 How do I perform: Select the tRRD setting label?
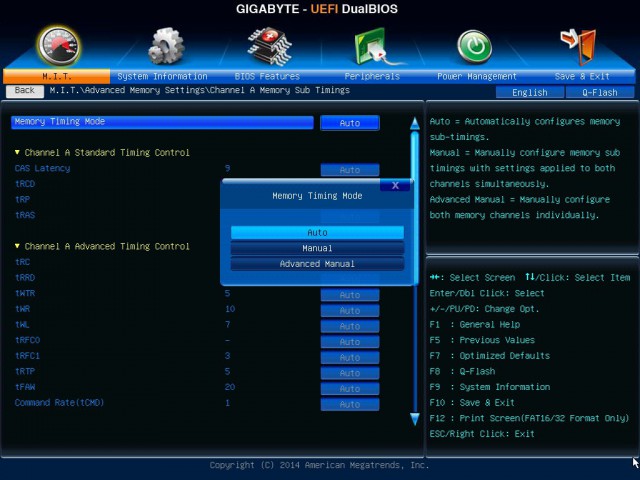point(25,277)
